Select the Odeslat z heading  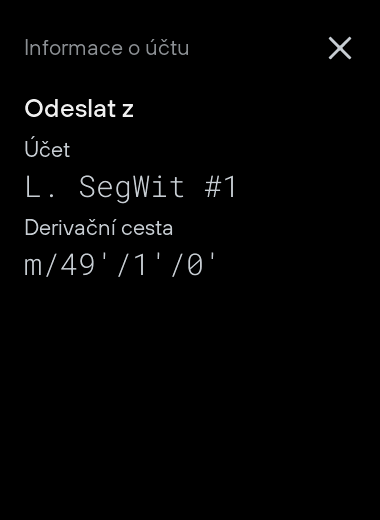click(x=79, y=109)
